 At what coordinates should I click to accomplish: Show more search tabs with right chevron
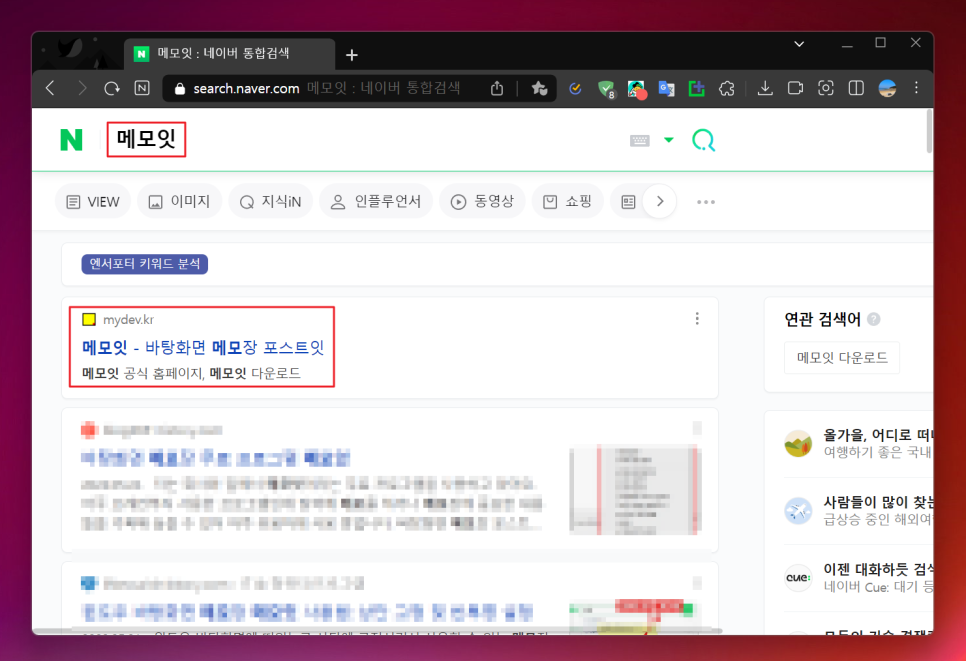pos(660,201)
